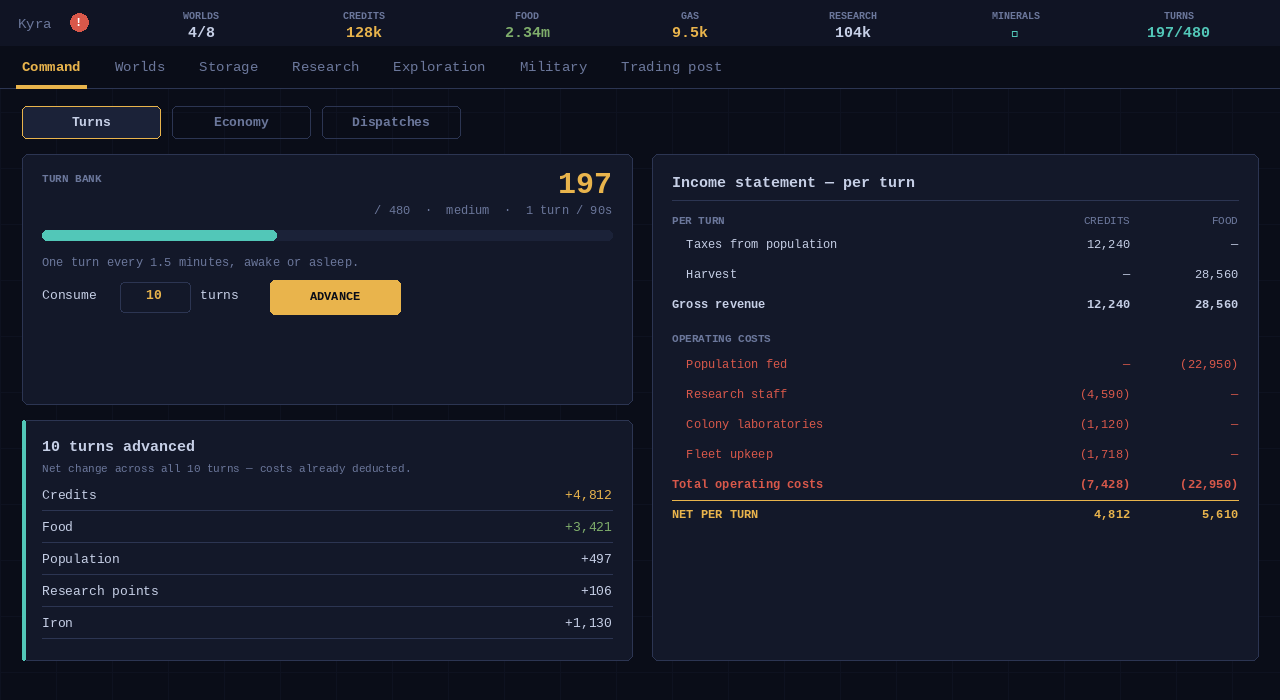
Task: Click the '10 turns advanced' heading
Action: [118, 447]
